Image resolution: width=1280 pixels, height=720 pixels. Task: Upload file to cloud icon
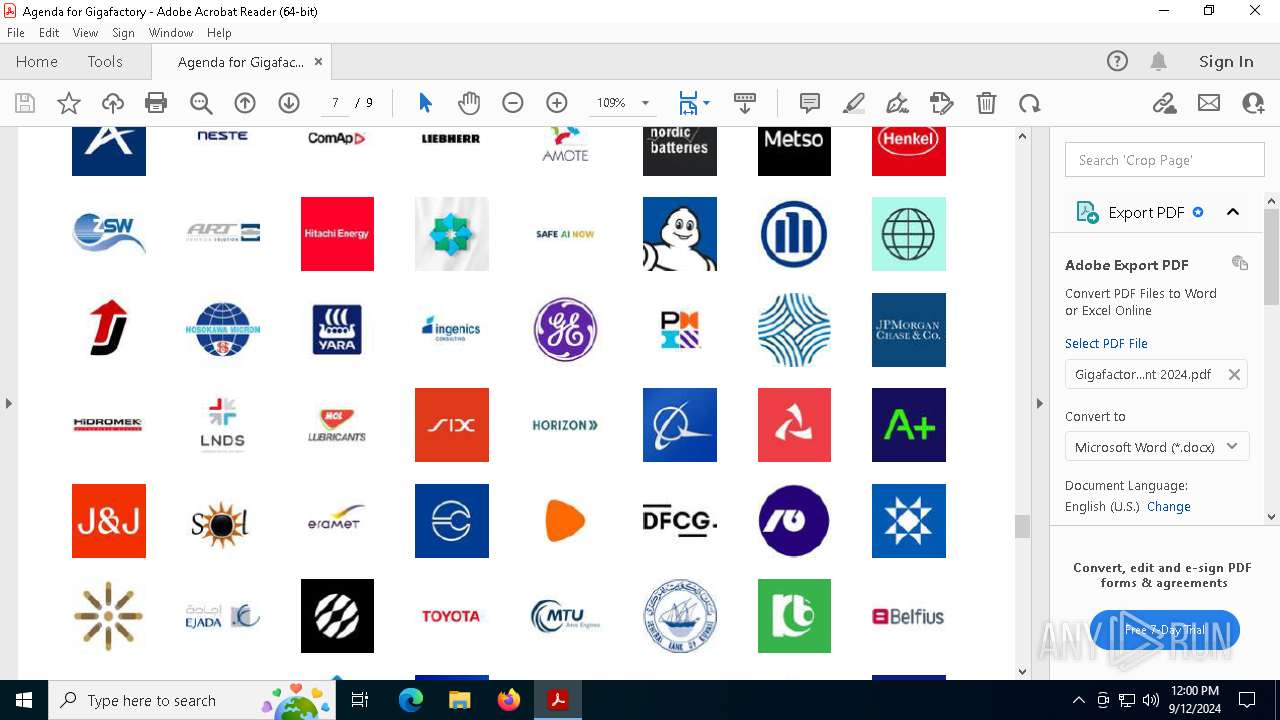click(x=113, y=103)
